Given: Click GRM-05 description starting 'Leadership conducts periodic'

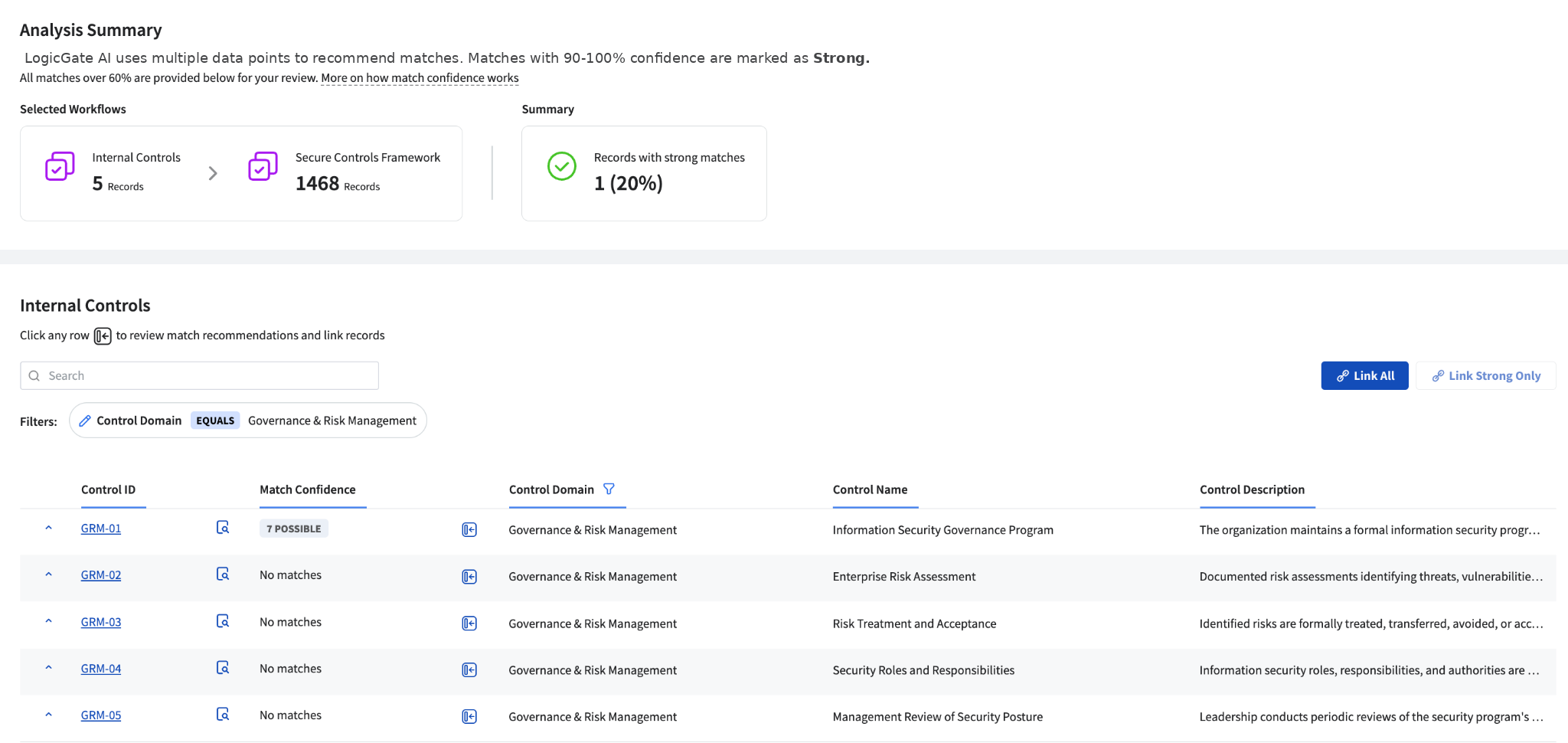Looking at the screenshot, I should [x=1371, y=718].
